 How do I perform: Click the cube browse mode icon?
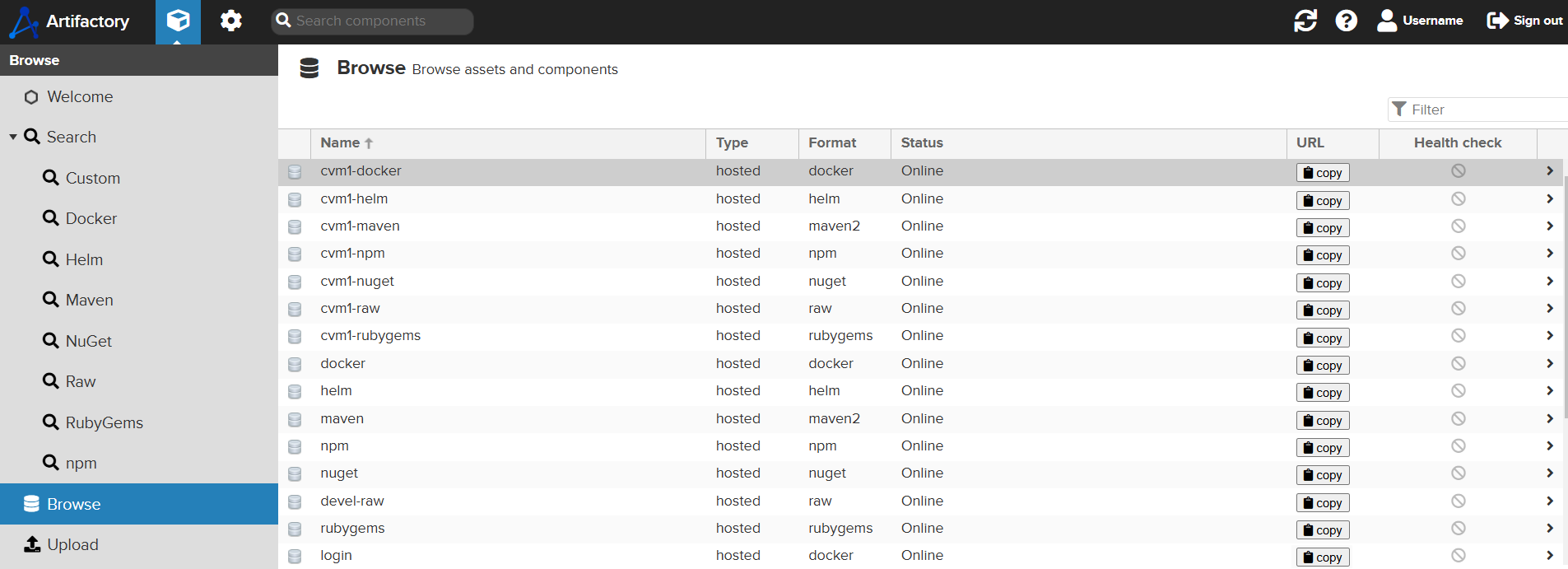(x=178, y=21)
